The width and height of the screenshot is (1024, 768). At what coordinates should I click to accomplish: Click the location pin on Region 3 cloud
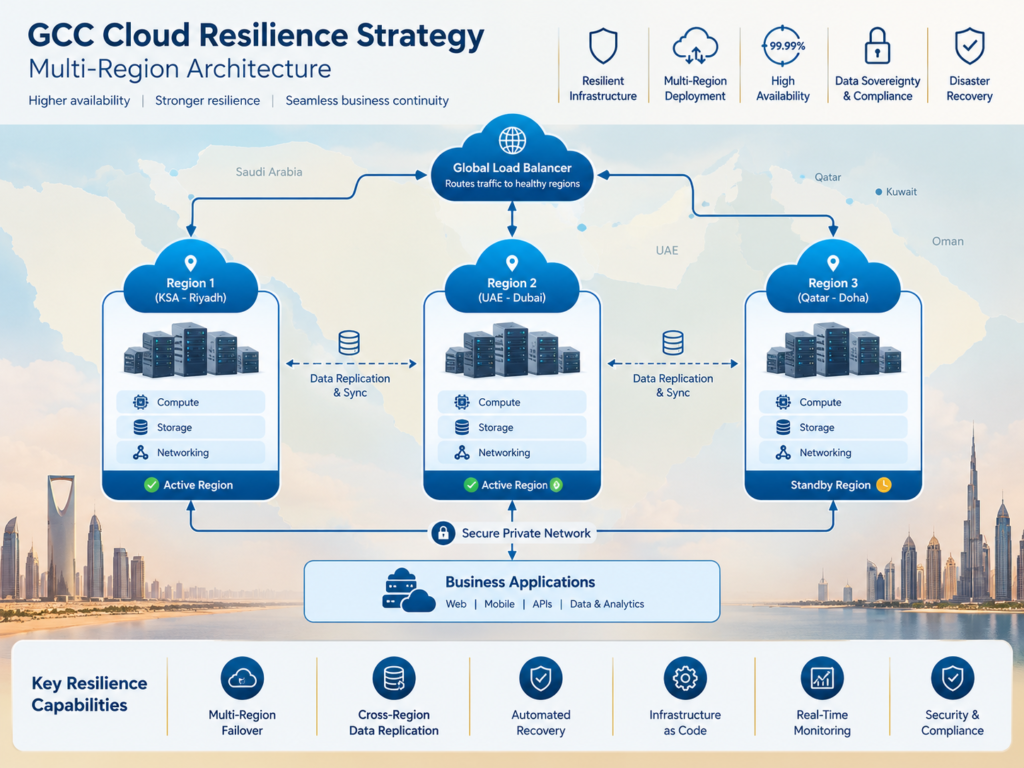(x=833, y=263)
